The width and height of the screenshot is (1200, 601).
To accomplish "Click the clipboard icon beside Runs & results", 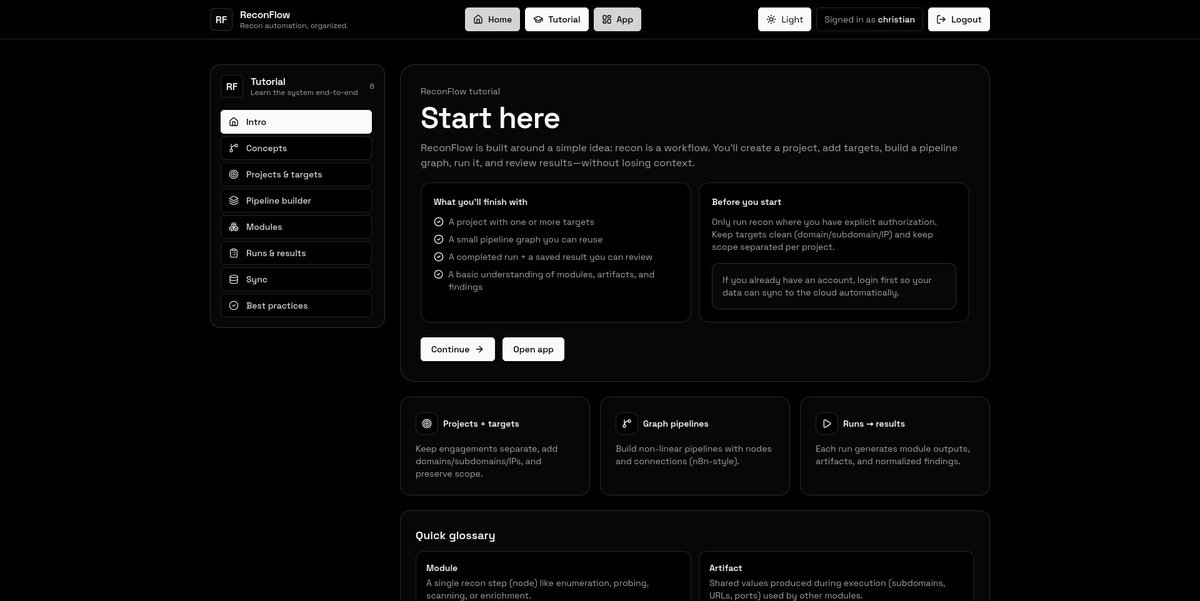I will 234,253.
